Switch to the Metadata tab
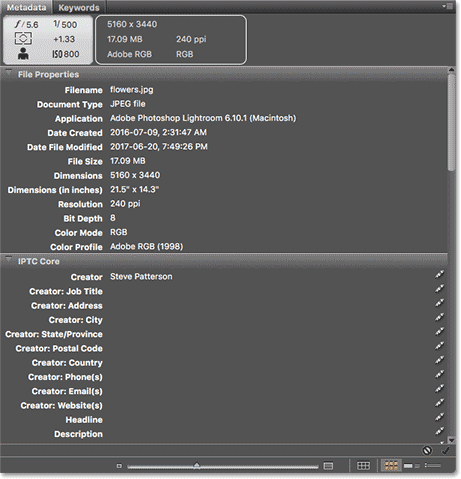This screenshot has height=479, width=461. click(26, 7)
